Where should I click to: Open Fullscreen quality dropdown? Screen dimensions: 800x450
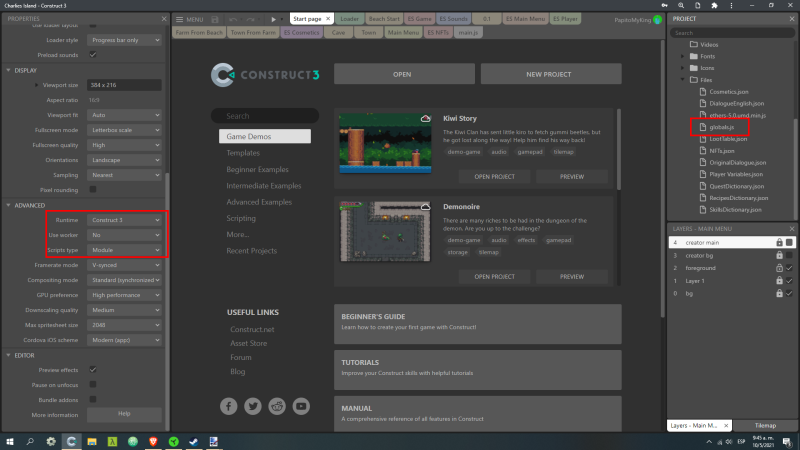pyautogui.click(x=124, y=145)
